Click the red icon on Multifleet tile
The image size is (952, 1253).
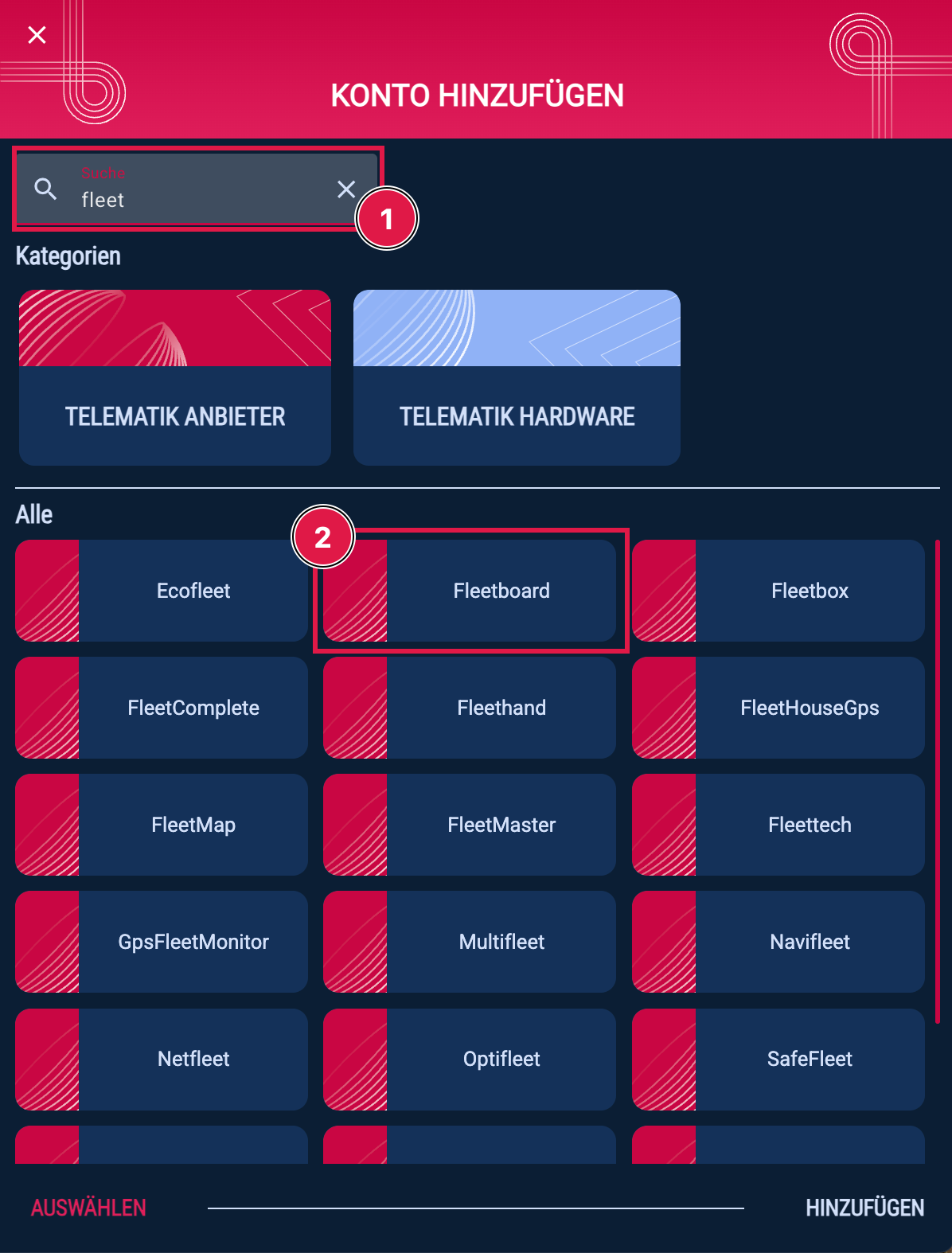pos(355,942)
